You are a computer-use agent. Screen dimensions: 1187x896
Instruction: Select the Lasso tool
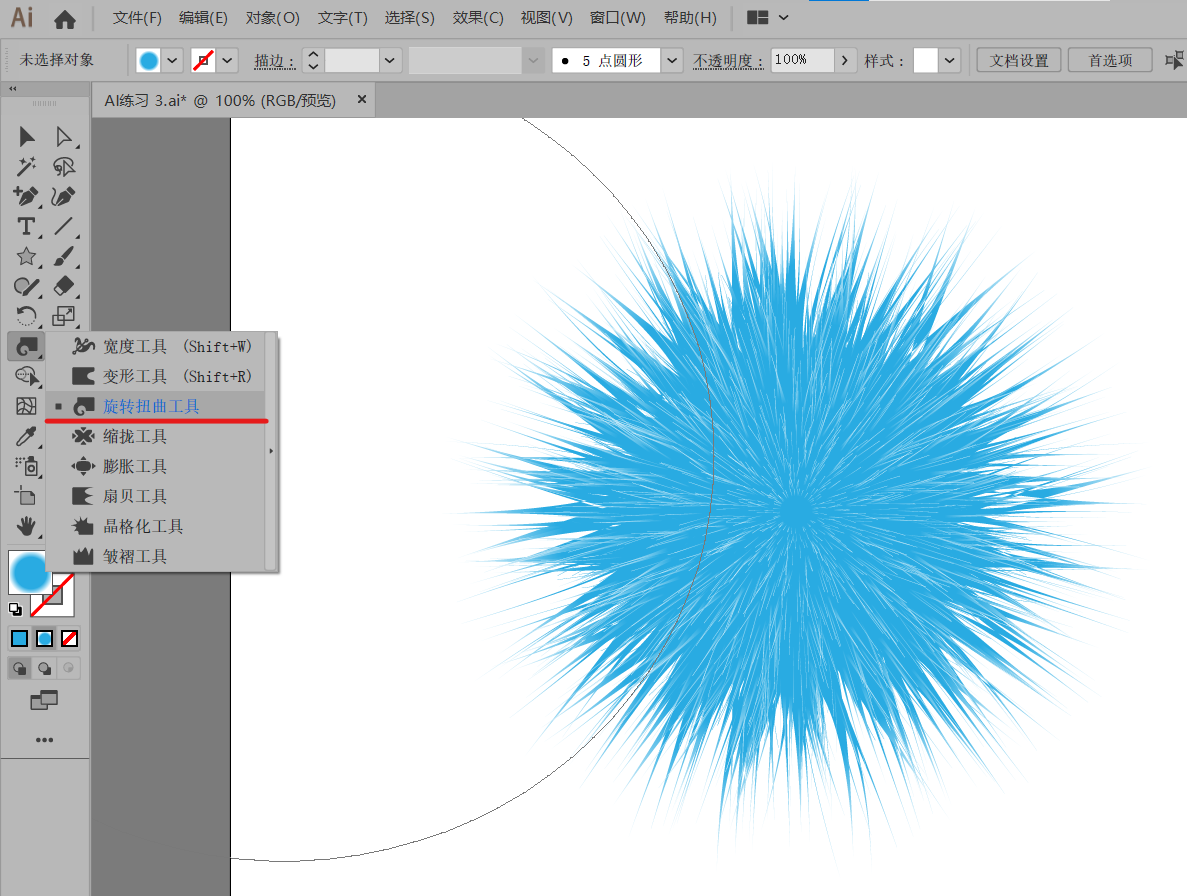(x=64, y=166)
